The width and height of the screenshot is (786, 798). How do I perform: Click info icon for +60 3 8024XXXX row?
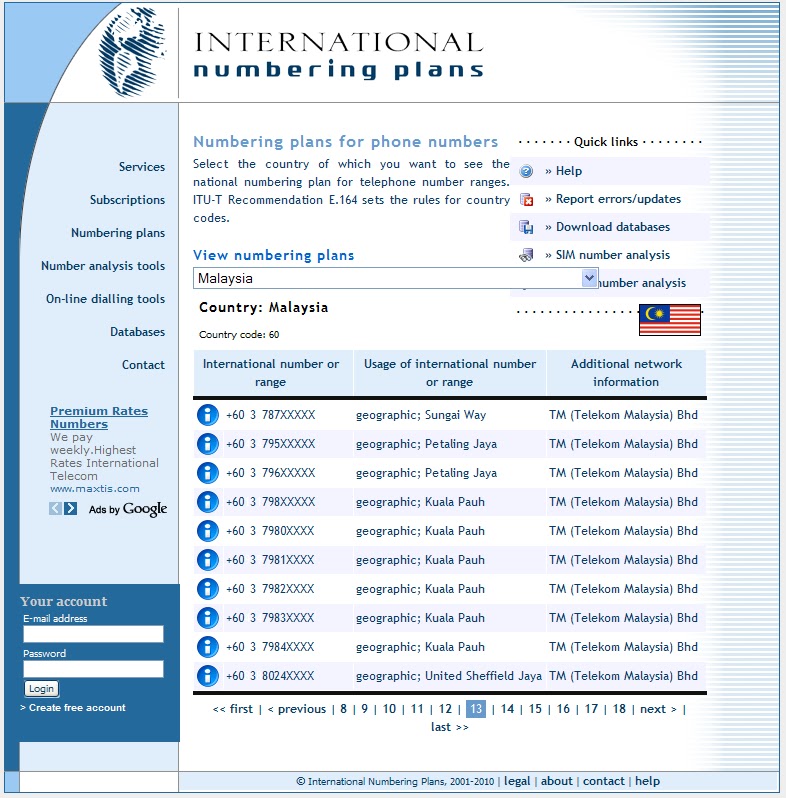pyautogui.click(x=208, y=676)
